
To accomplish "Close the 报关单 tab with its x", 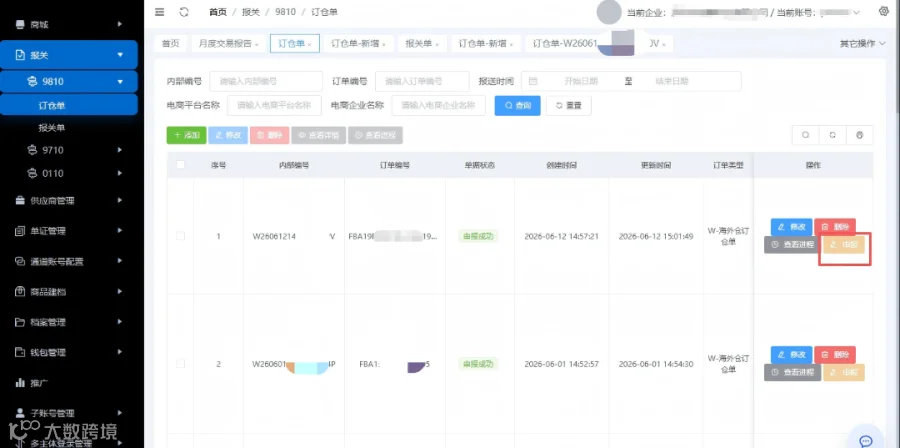I will [x=437, y=45].
